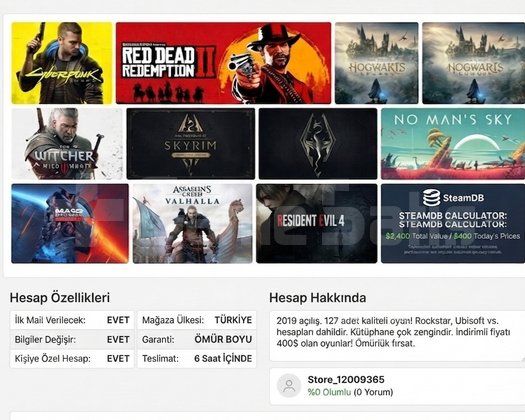This screenshot has height=420, width=525.
Task: View the Skyrim Anniversary Edition image
Action: pyautogui.click(x=191, y=144)
